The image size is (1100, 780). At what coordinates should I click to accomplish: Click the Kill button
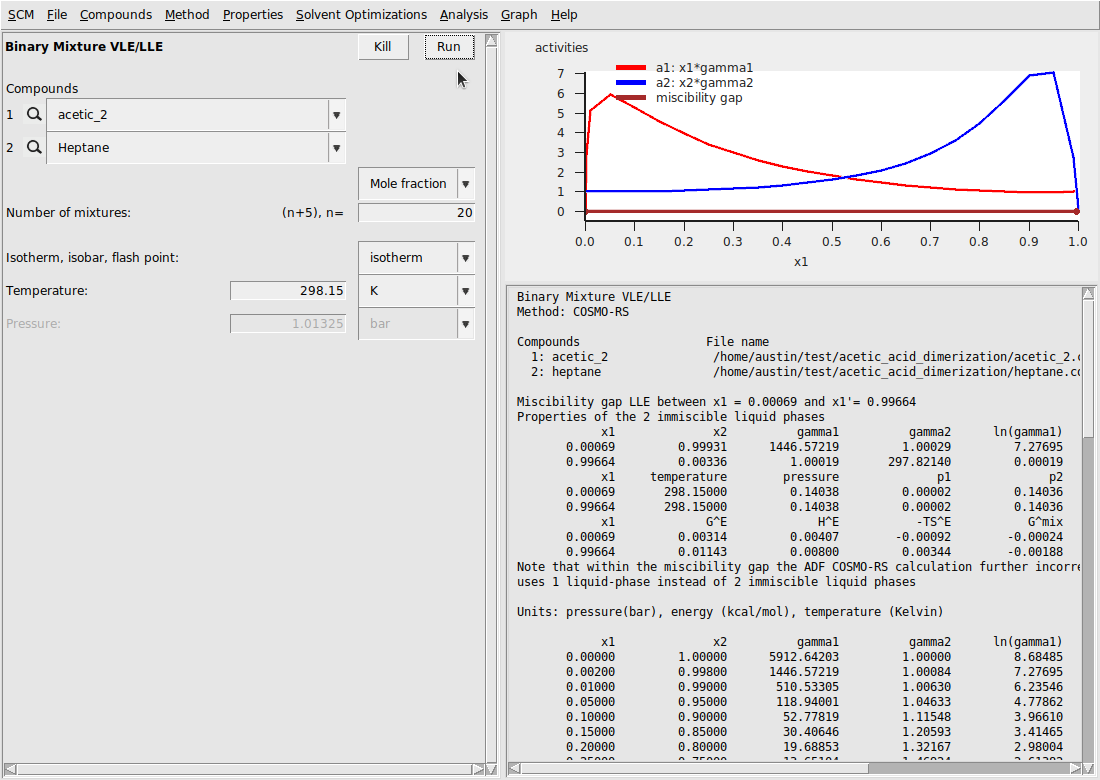(383, 47)
